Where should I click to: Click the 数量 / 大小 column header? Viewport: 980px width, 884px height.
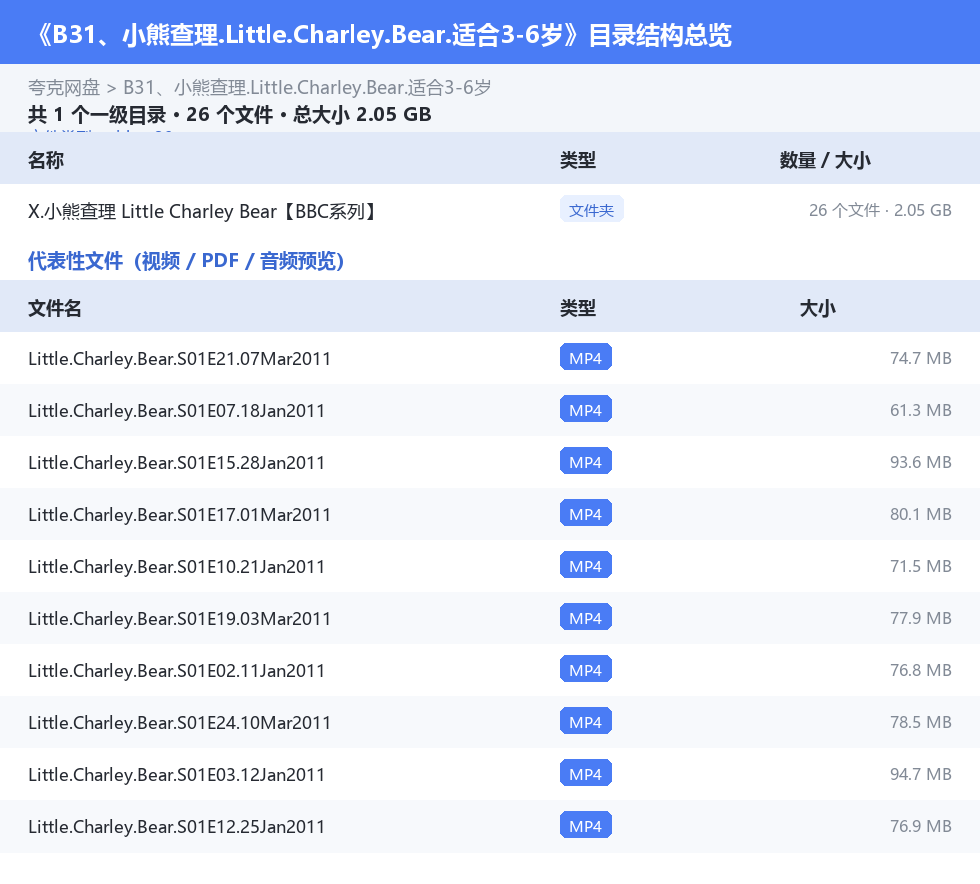[825, 160]
